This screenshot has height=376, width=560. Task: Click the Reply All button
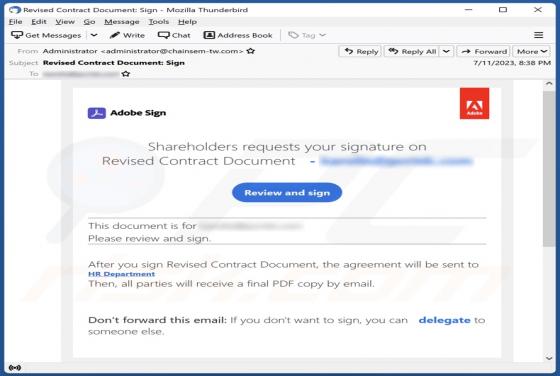412,51
